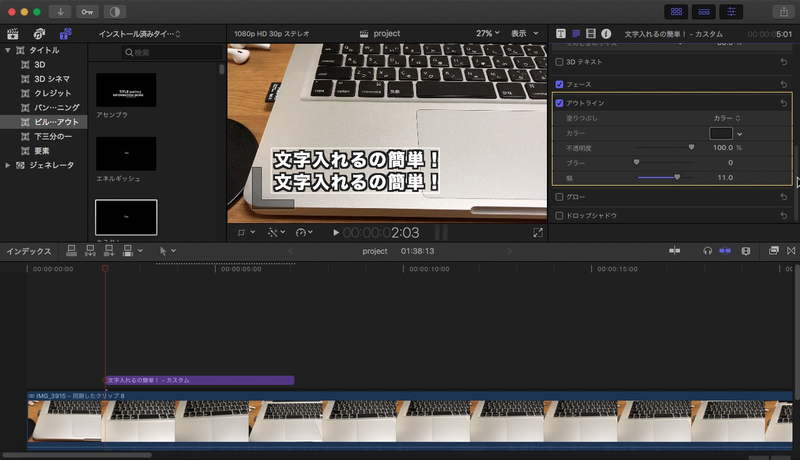
Task: Reset the ドロップシャドウ section arrow
Action: [x=784, y=216]
